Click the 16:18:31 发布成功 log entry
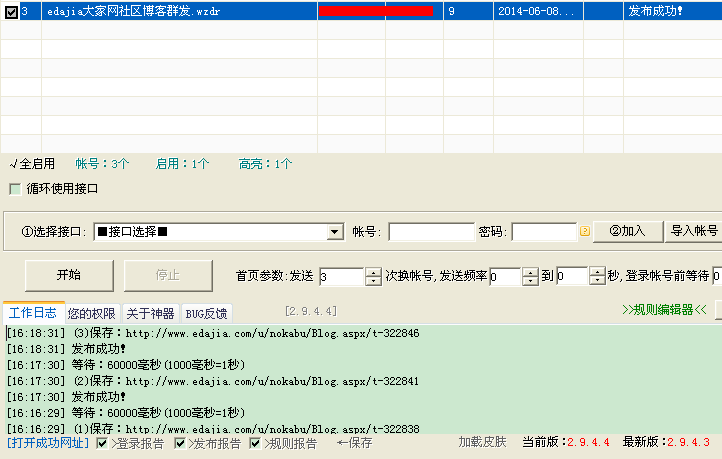The image size is (722, 459). (66, 349)
